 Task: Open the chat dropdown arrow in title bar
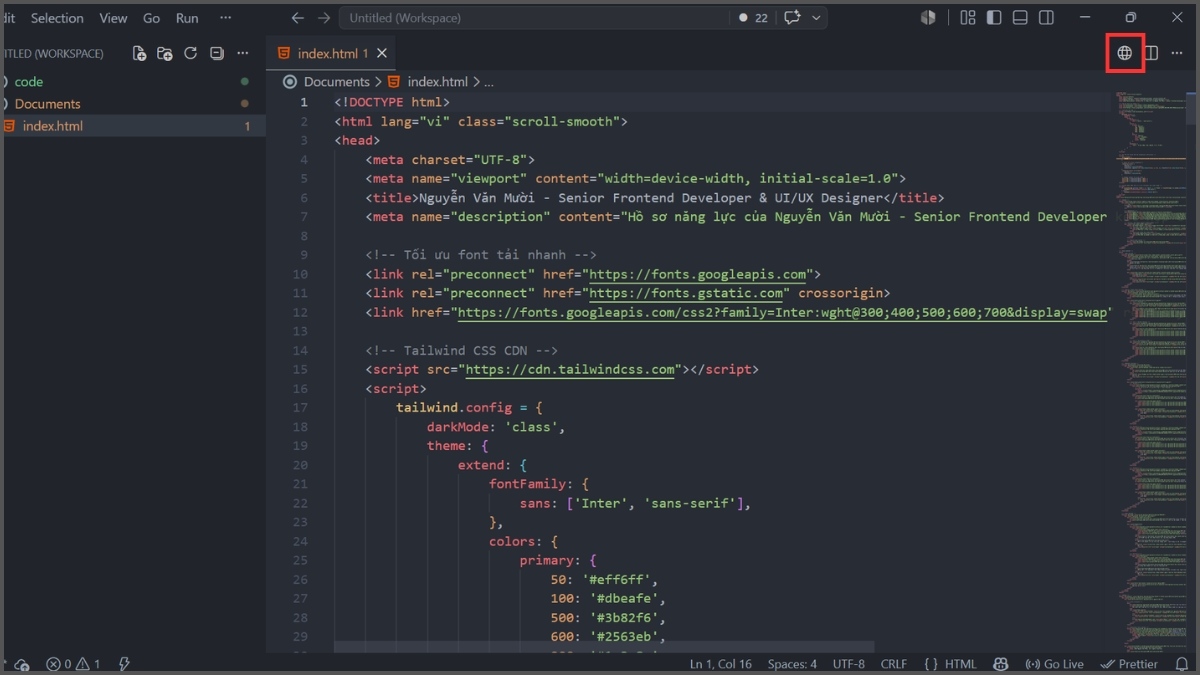[816, 18]
